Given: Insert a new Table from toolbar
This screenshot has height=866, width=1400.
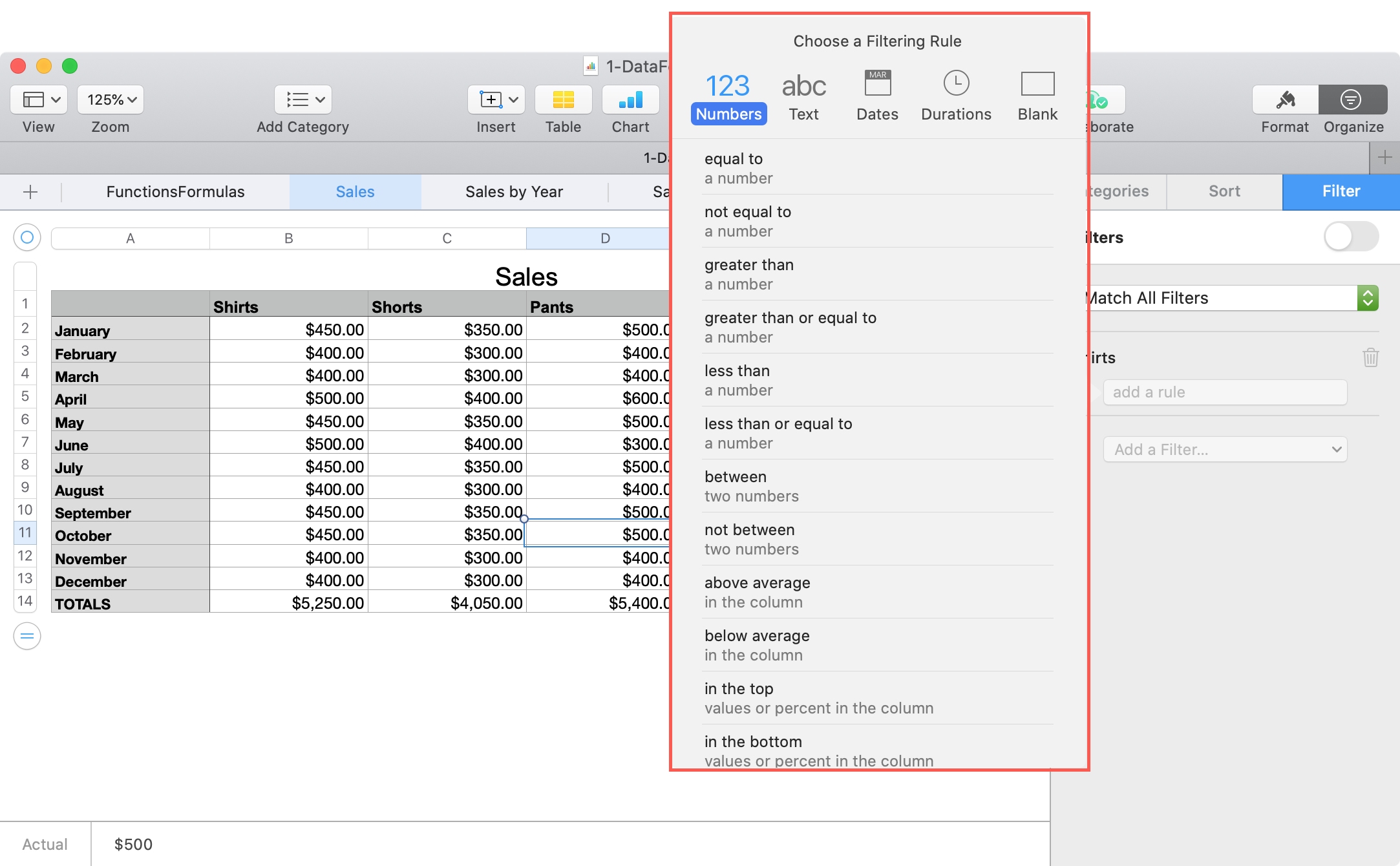Looking at the screenshot, I should point(563,100).
